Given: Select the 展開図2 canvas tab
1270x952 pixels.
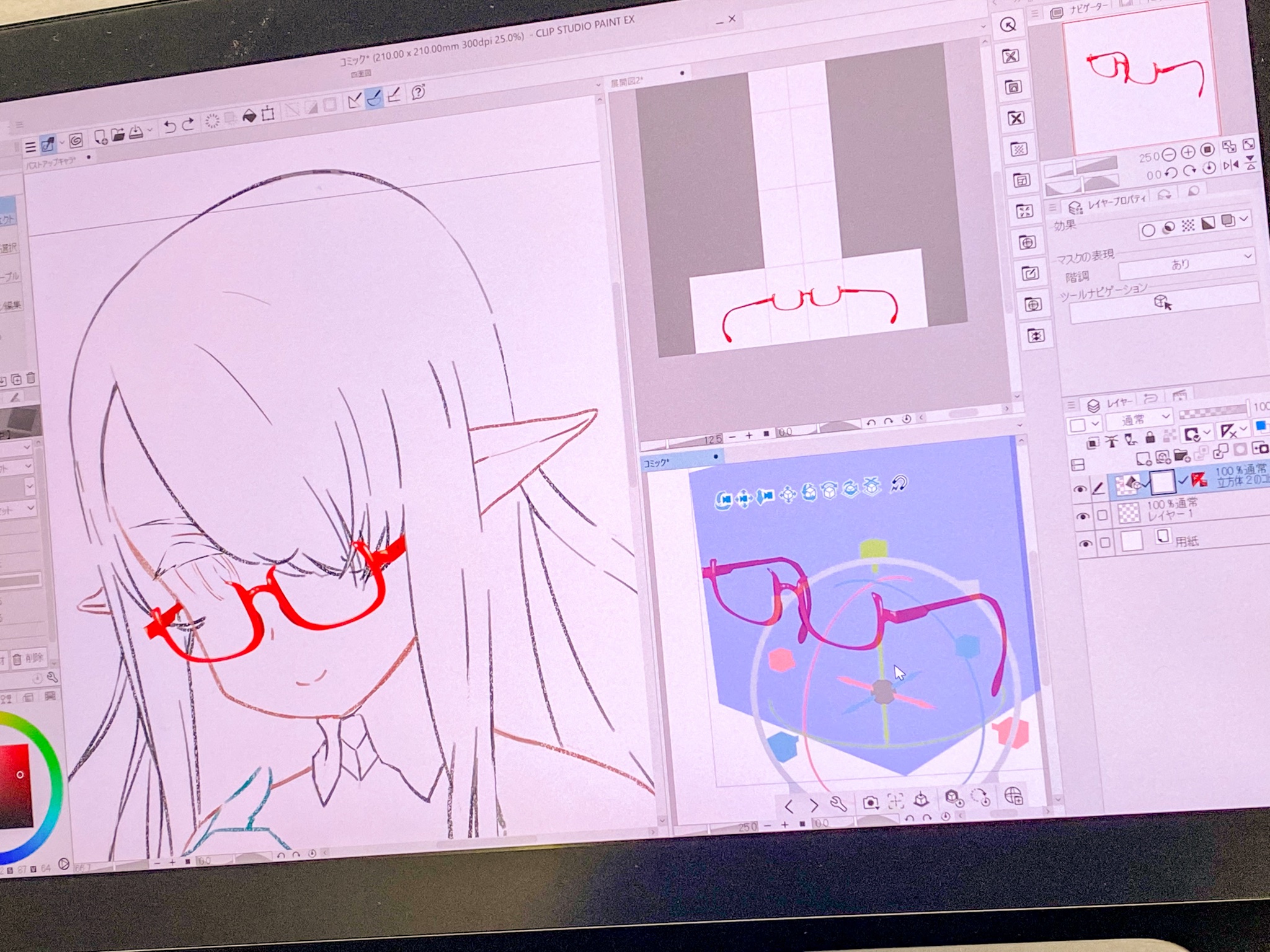Looking at the screenshot, I should coord(628,81).
